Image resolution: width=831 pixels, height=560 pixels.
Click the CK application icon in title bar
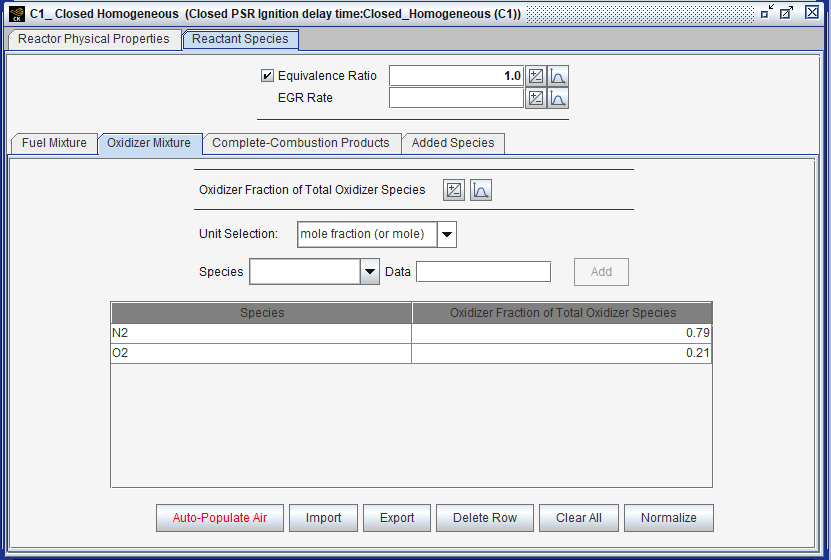pyautogui.click(x=17, y=14)
